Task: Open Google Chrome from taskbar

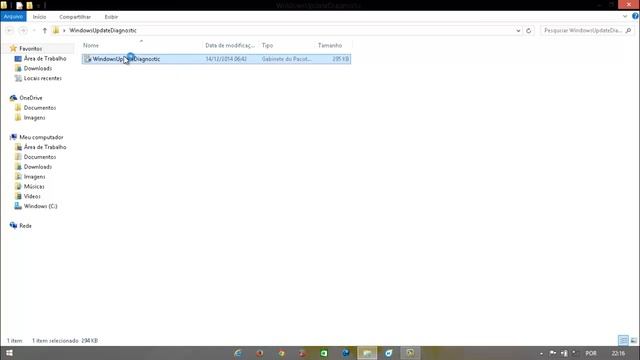Action: pyautogui.click(x=281, y=353)
